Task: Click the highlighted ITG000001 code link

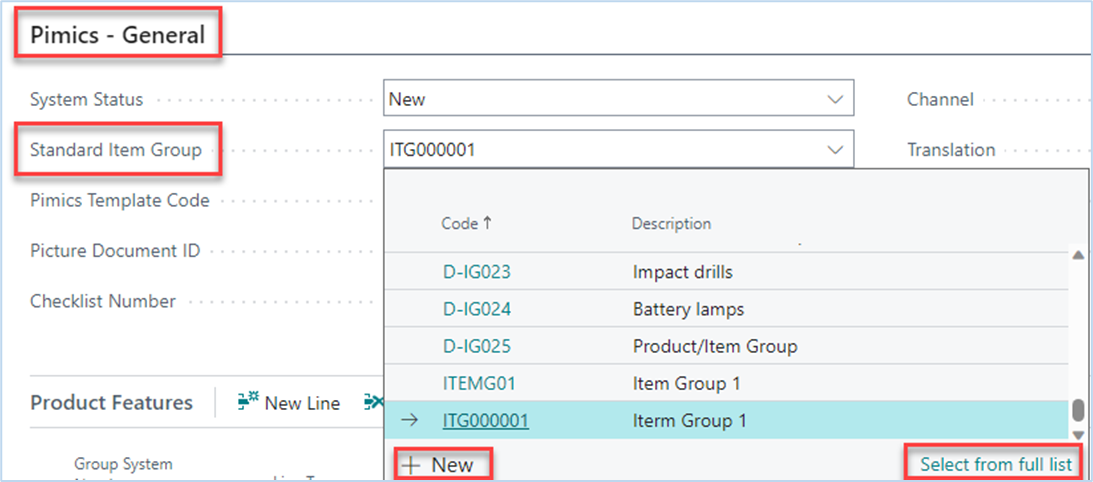Action: click(x=485, y=421)
